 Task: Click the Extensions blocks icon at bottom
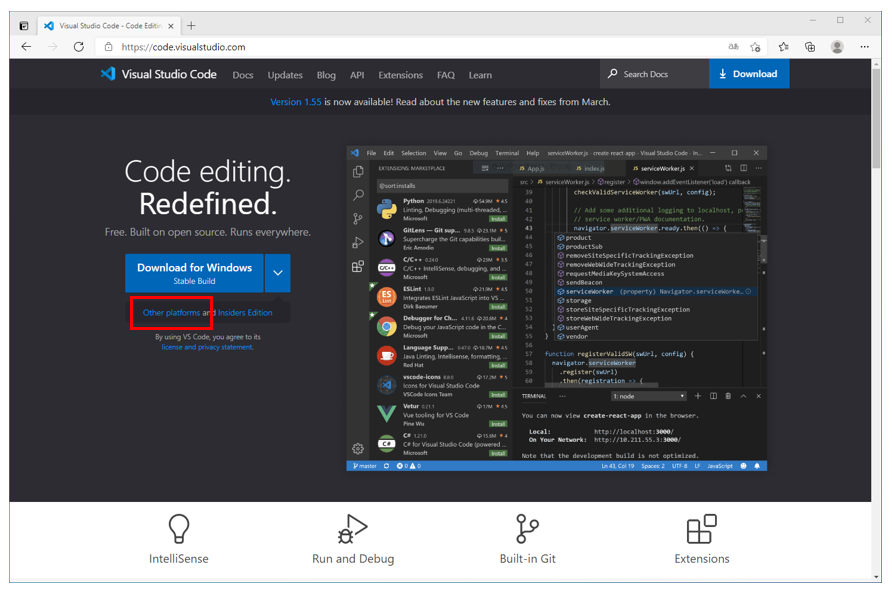(x=702, y=528)
